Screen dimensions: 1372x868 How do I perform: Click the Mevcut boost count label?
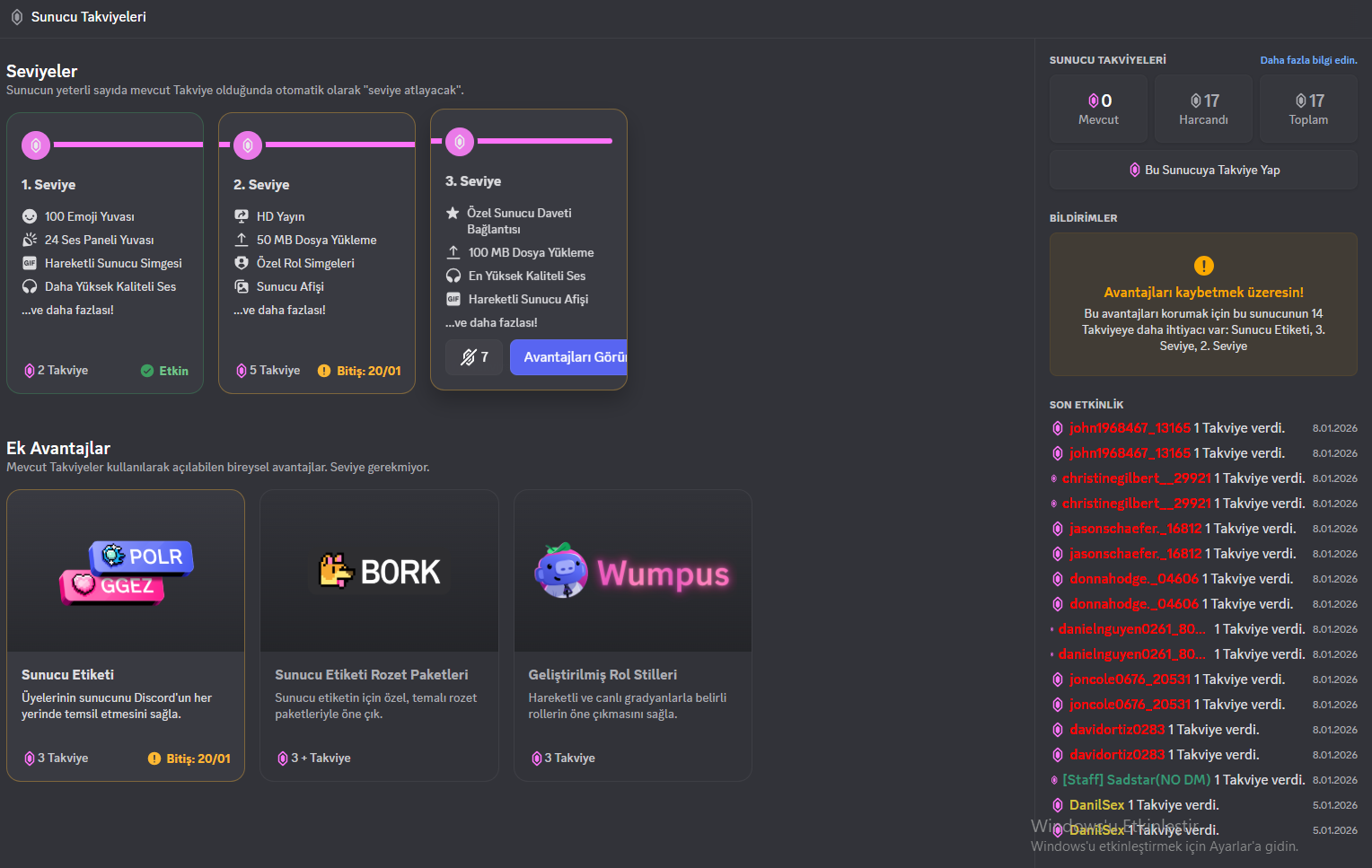pyautogui.click(x=1098, y=120)
